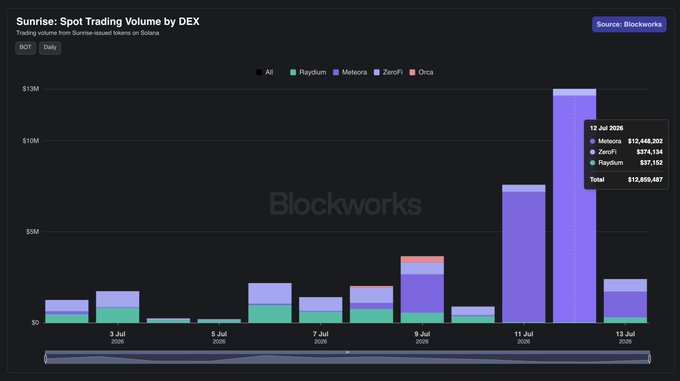
Task: Click the 6 Jul ZeroFi bar segment
Action: coord(270,294)
